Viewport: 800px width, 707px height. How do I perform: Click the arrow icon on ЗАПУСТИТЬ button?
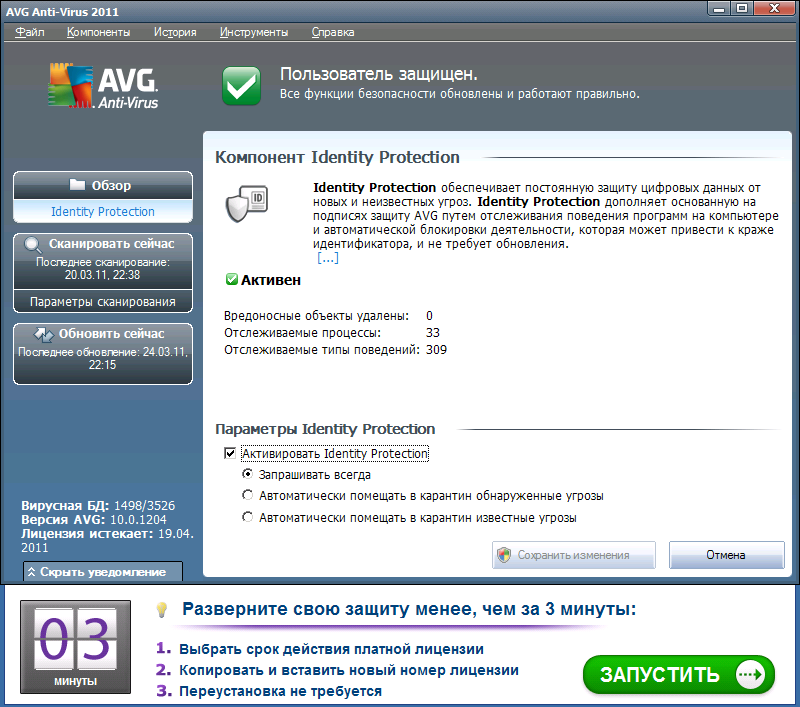click(751, 675)
